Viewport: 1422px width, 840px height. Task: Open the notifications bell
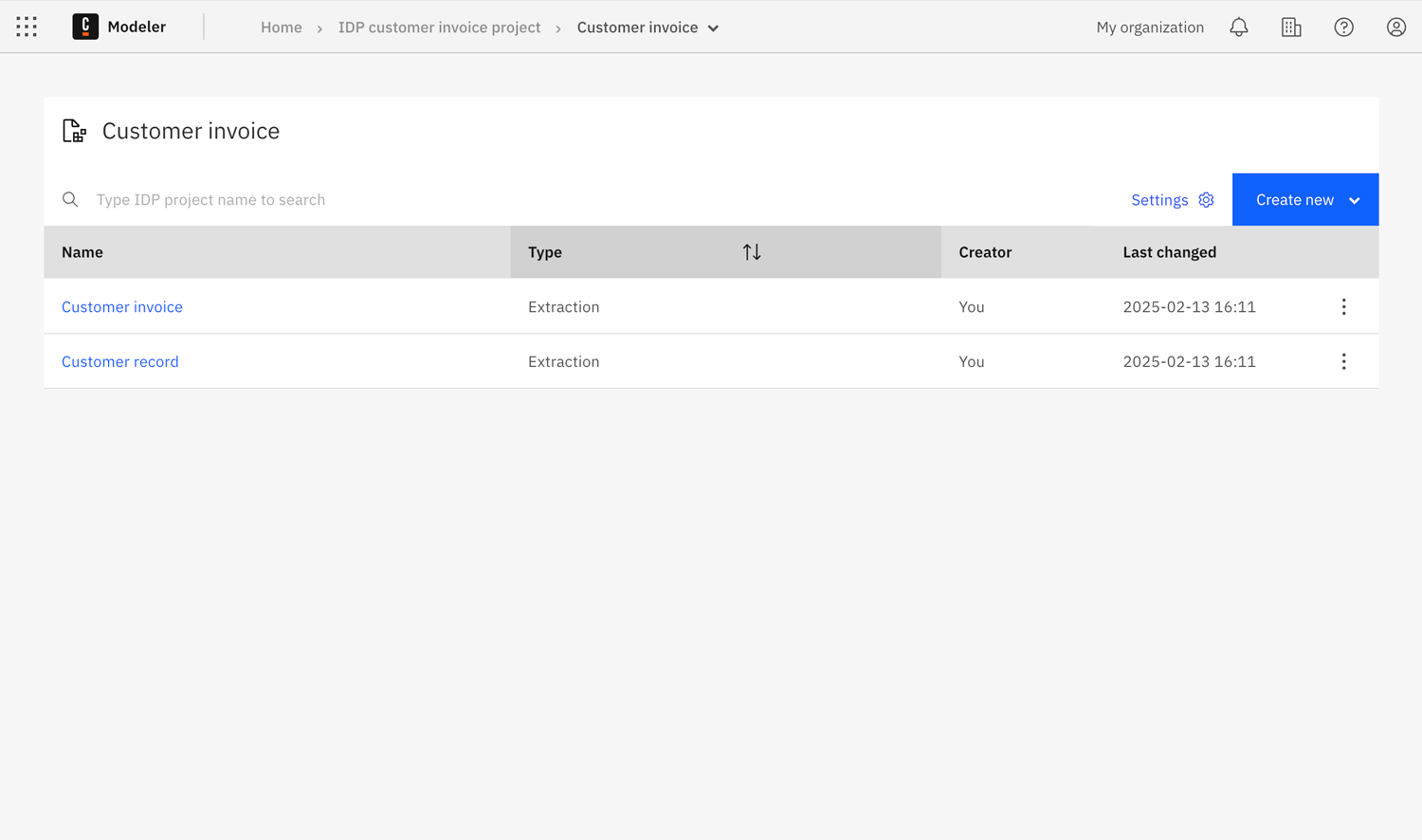pos(1239,27)
